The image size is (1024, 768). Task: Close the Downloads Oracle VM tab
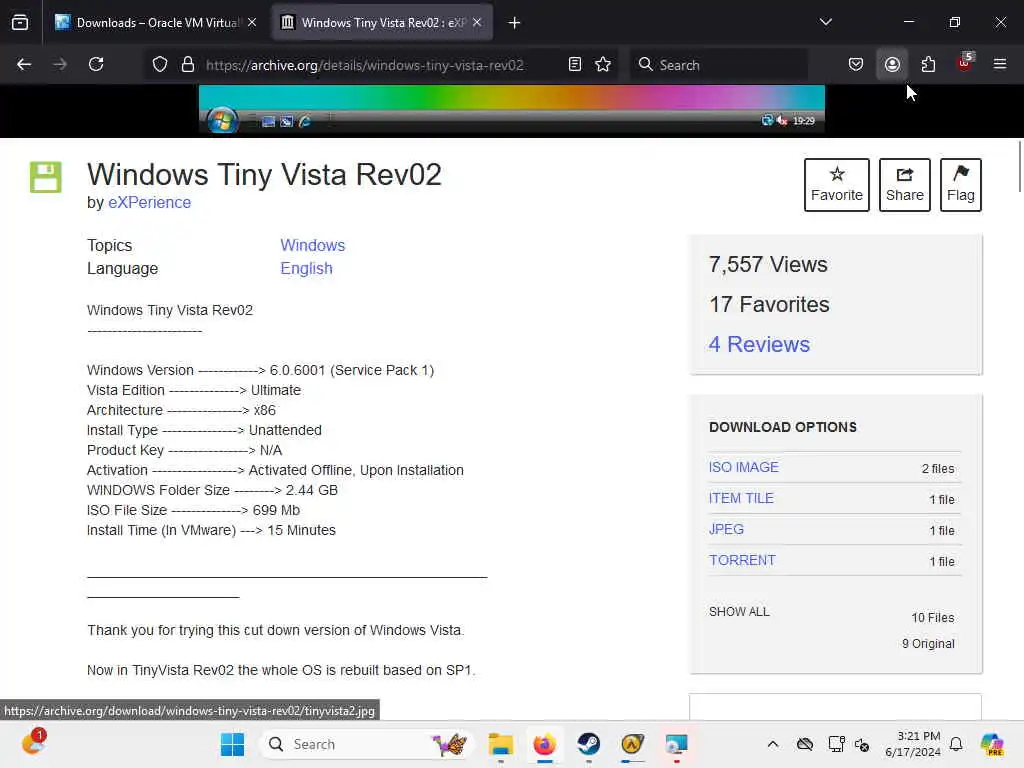pyautogui.click(x=252, y=23)
